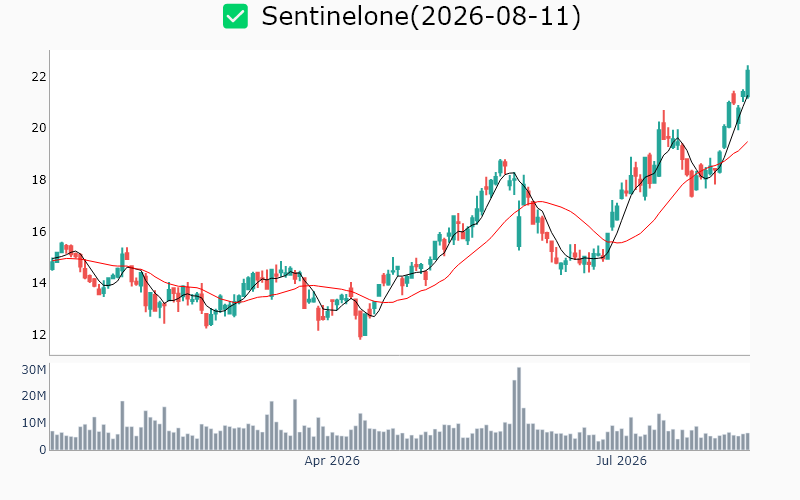Click the Jul 2026 x-axis label

click(x=621, y=461)
